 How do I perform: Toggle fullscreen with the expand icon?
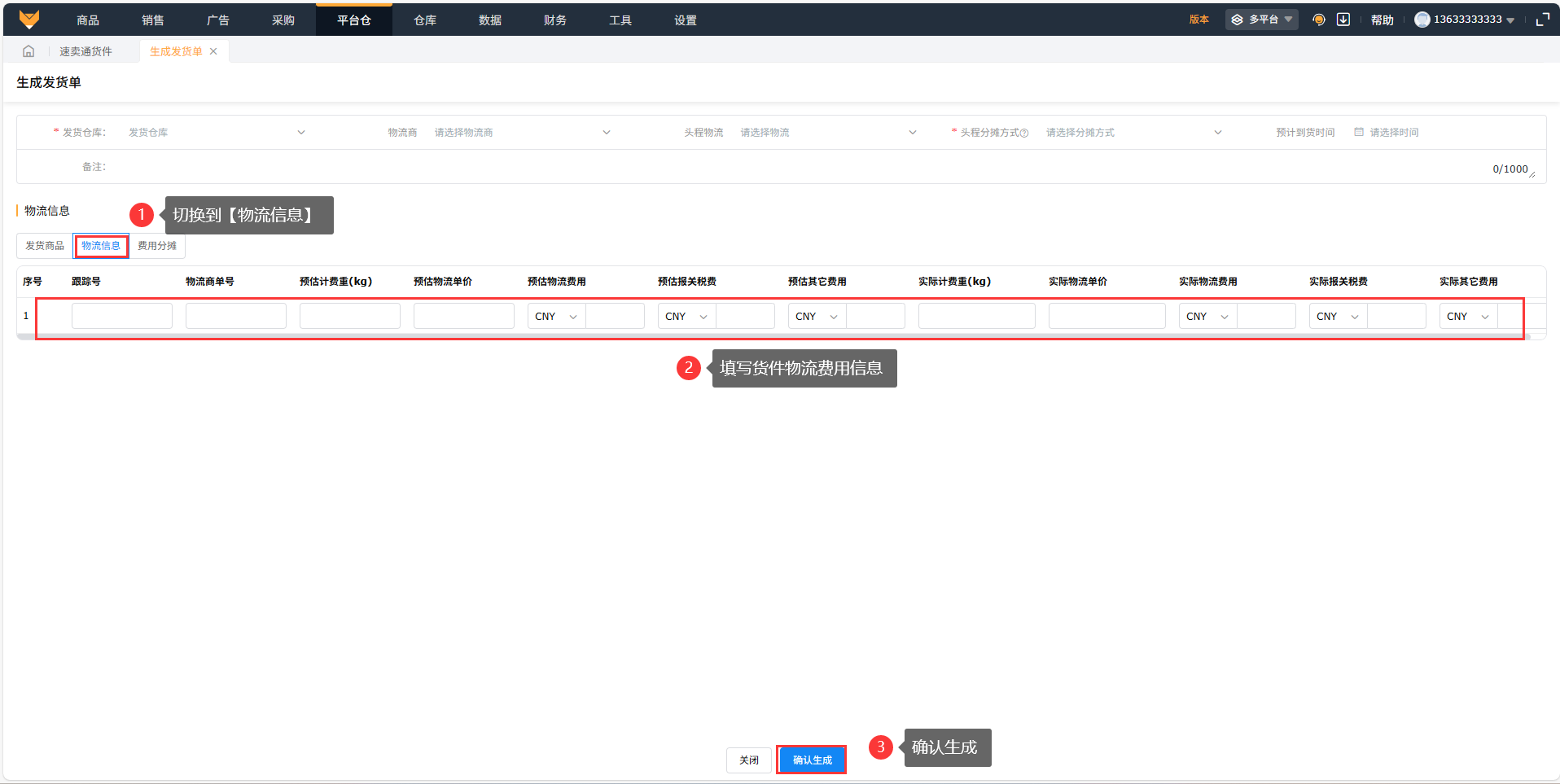1542,20
